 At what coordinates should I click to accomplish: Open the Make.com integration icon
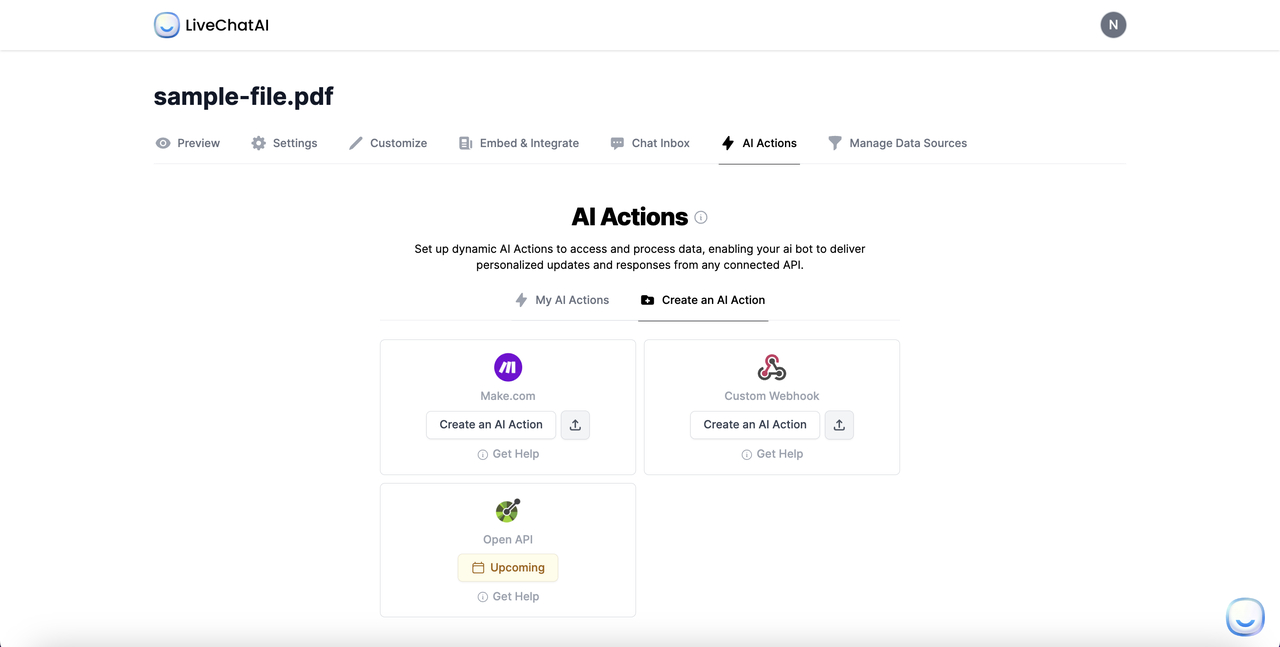click(507, 367)
